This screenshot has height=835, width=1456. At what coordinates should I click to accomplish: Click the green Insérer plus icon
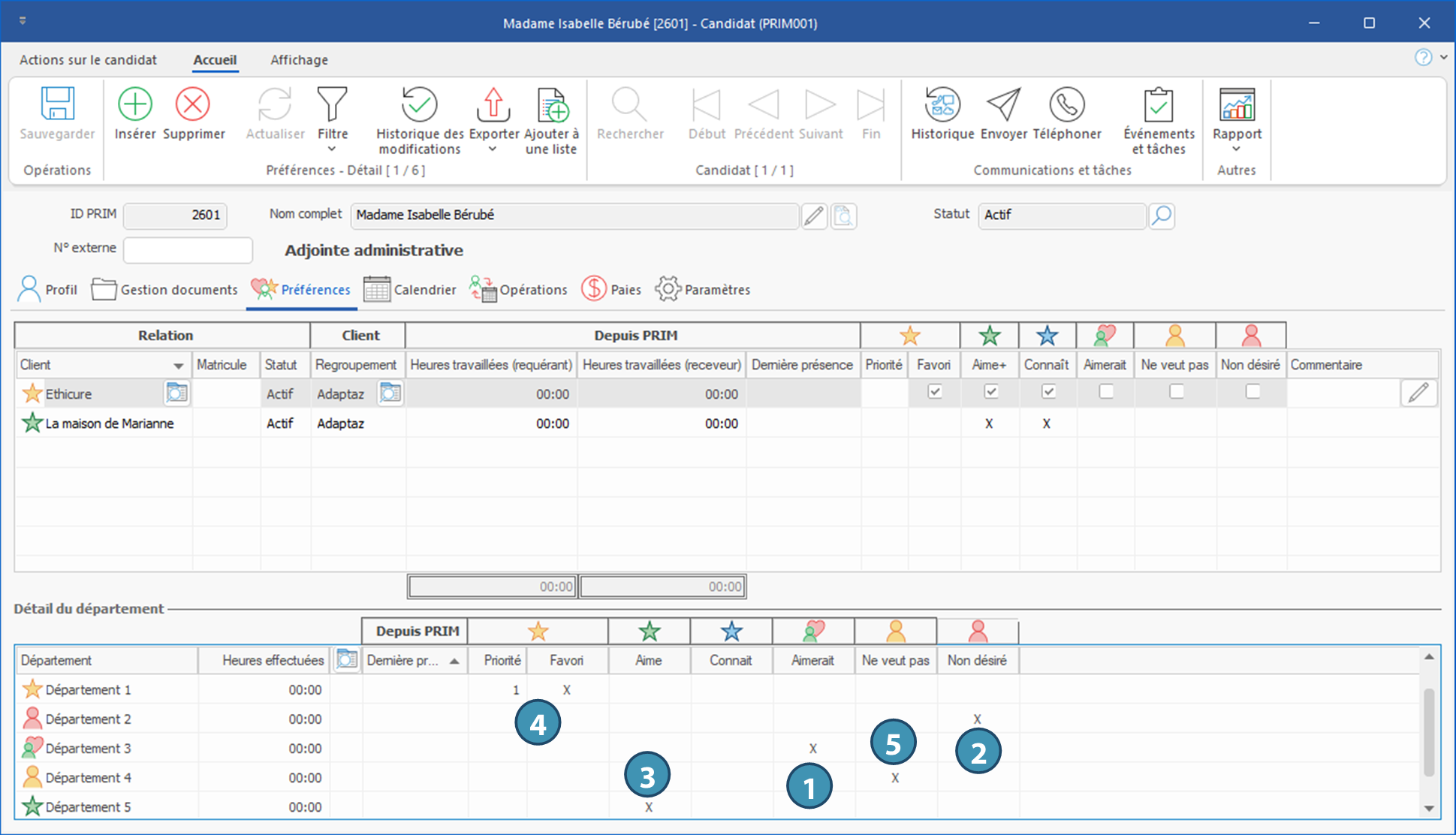(135, 104)
